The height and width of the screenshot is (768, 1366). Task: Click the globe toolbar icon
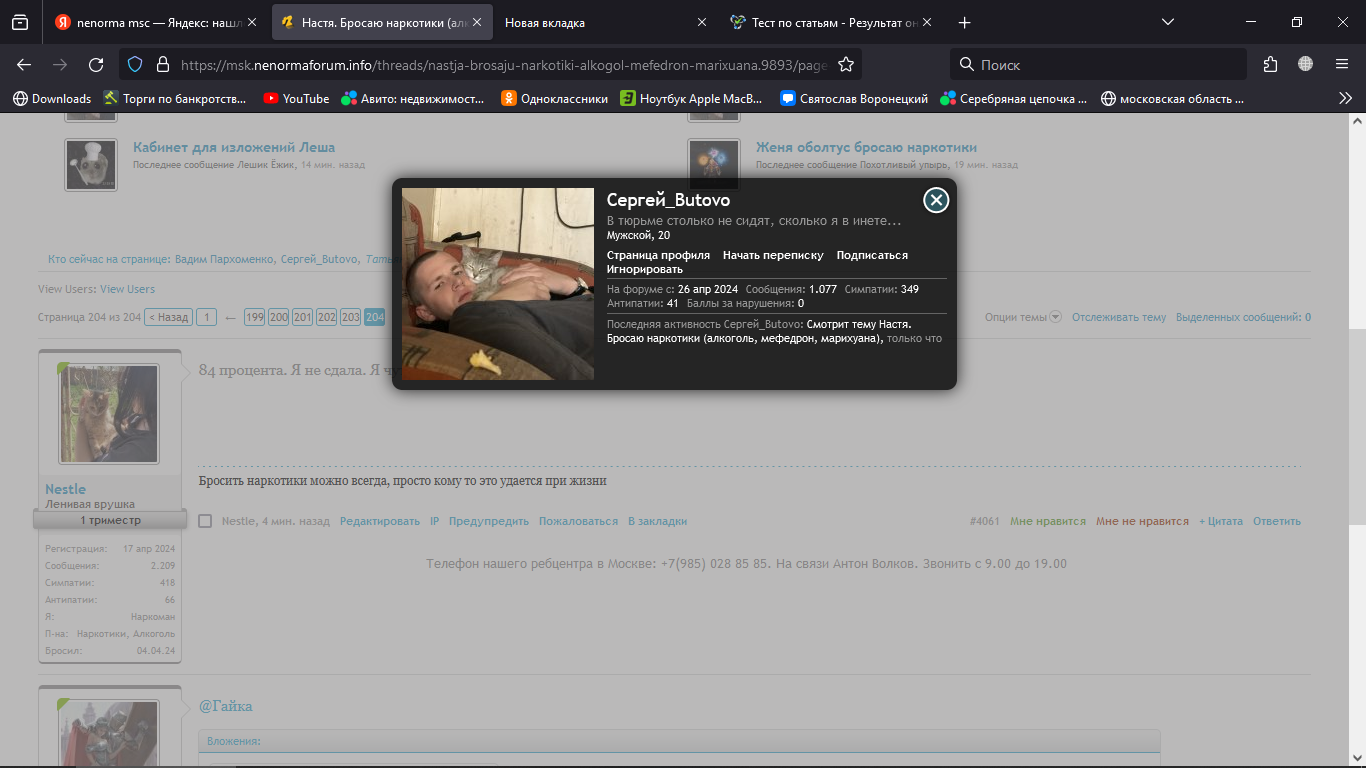point(1306,65)
